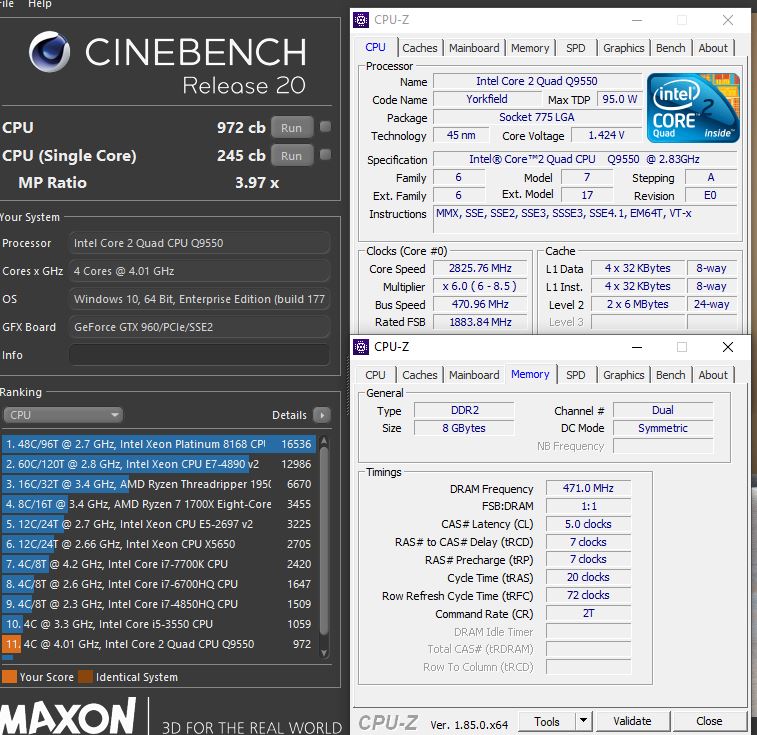Click the Command Rate value 2T

(588, 613)
